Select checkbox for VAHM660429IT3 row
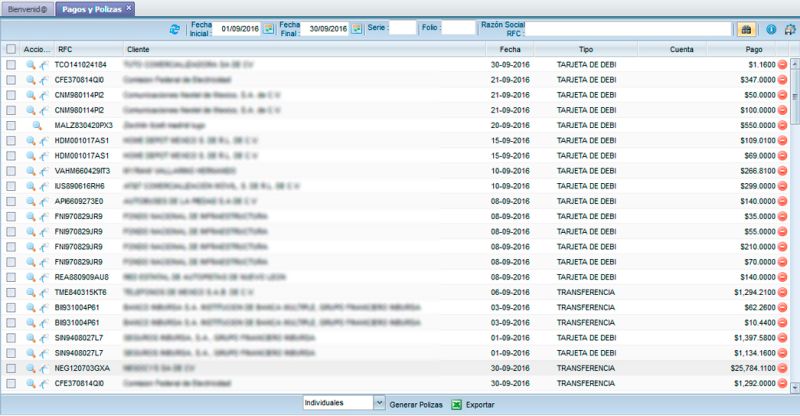Screen dimensions: 800x416 tap(10, 171)
